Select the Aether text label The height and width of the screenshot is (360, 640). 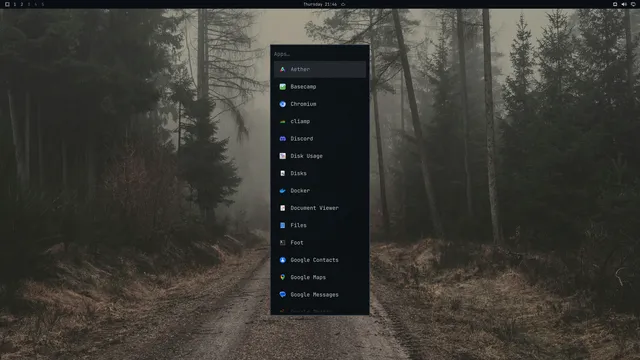(300, 69)
